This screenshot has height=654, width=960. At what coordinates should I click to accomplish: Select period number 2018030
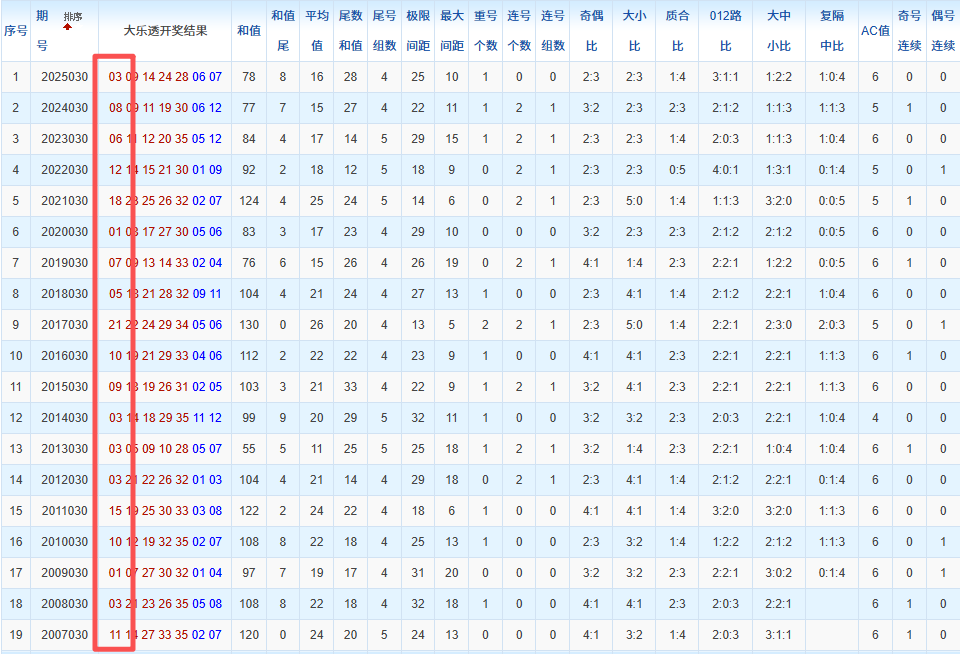64,294
